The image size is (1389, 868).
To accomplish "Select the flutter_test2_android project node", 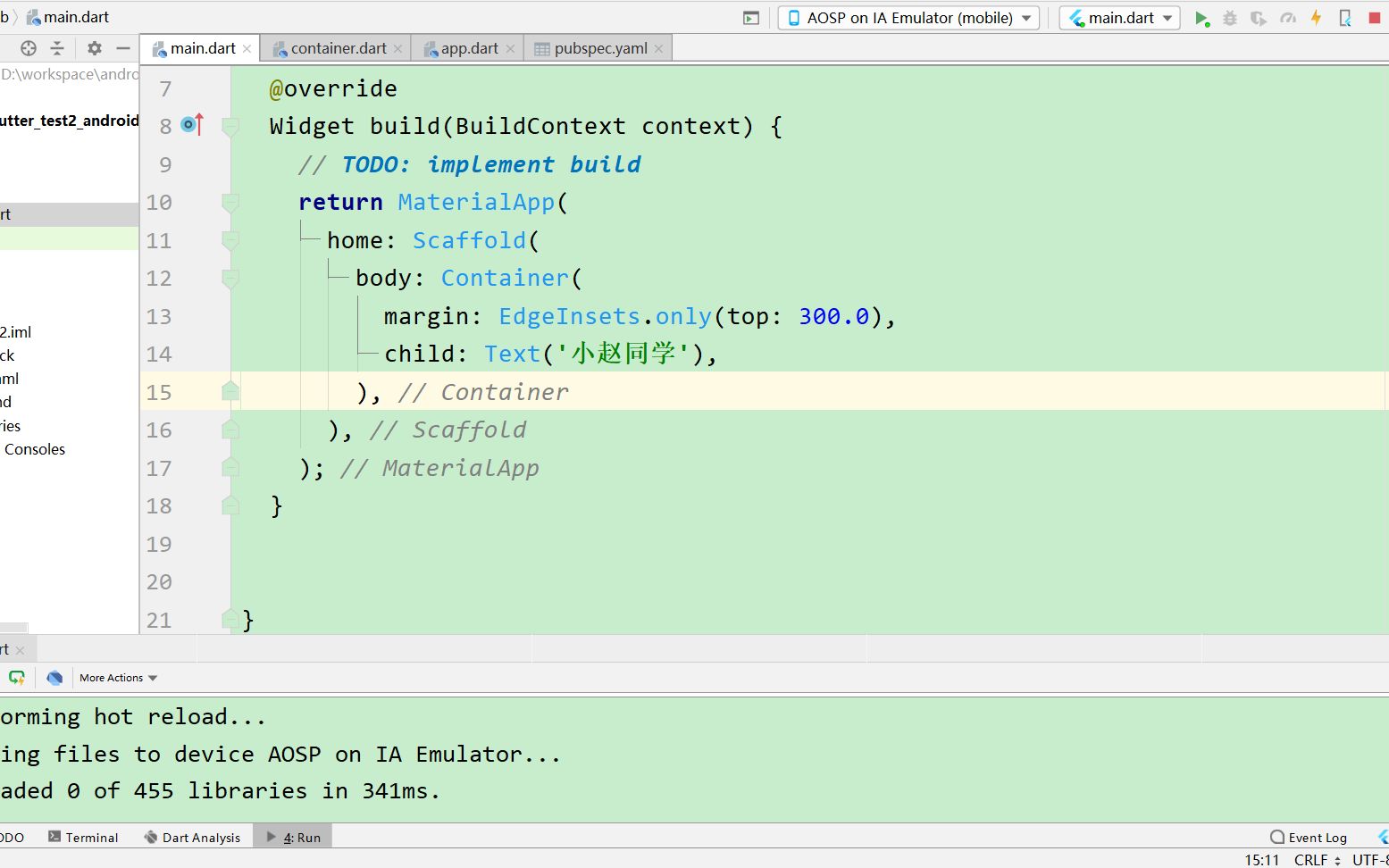I will [70, 121].
